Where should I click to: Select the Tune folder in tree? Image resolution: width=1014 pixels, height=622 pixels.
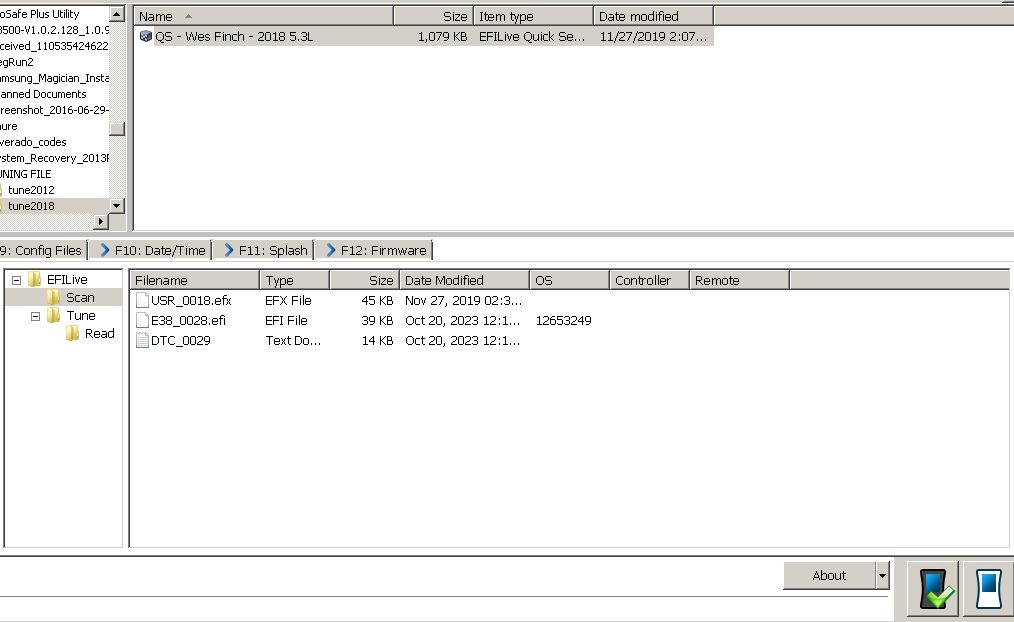(x=81, y=316)
